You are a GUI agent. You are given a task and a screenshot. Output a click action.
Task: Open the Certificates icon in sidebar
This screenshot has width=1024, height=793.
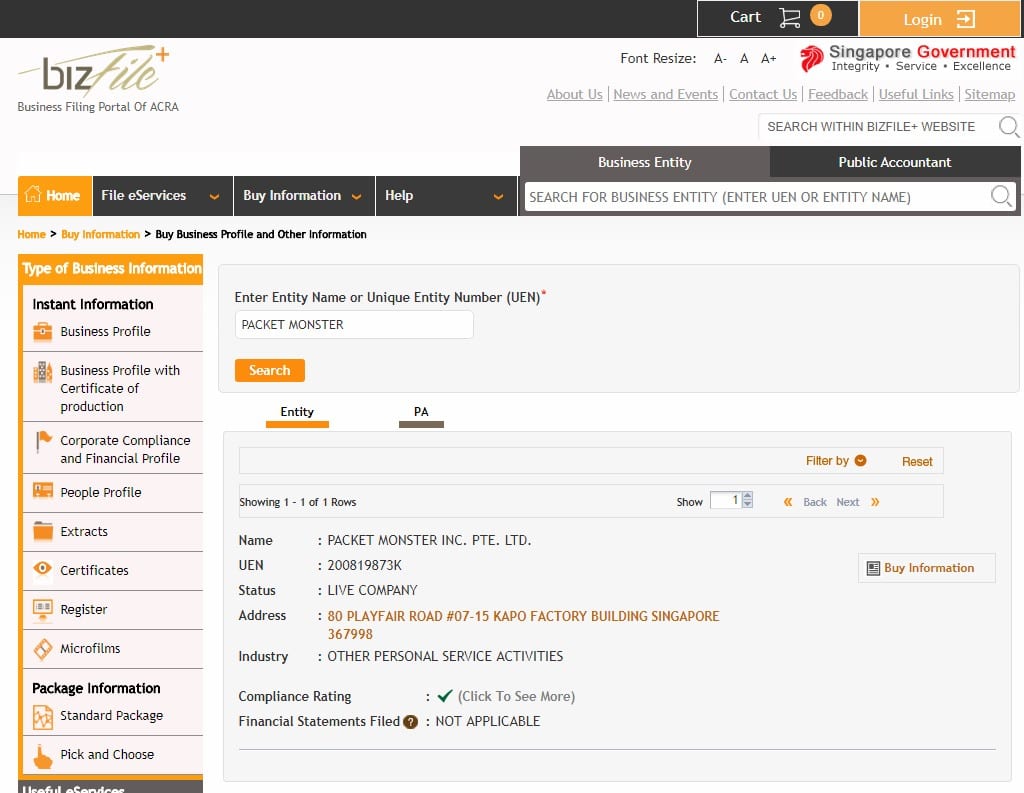(43, 570)
